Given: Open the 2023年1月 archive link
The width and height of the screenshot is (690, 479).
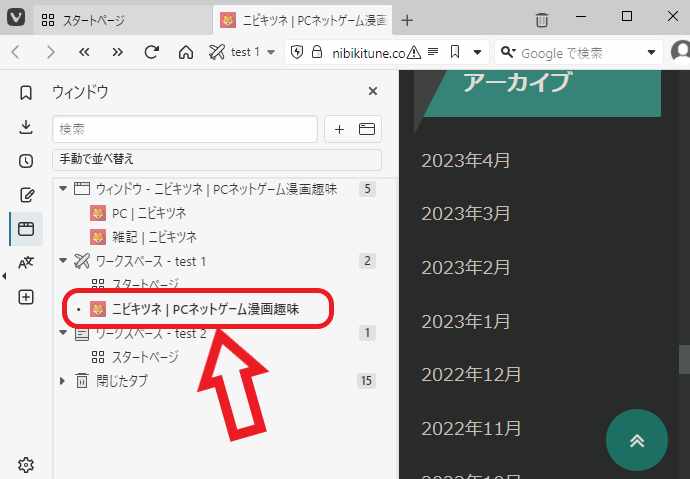Looking at the screenshot, I should pos(466,322).
